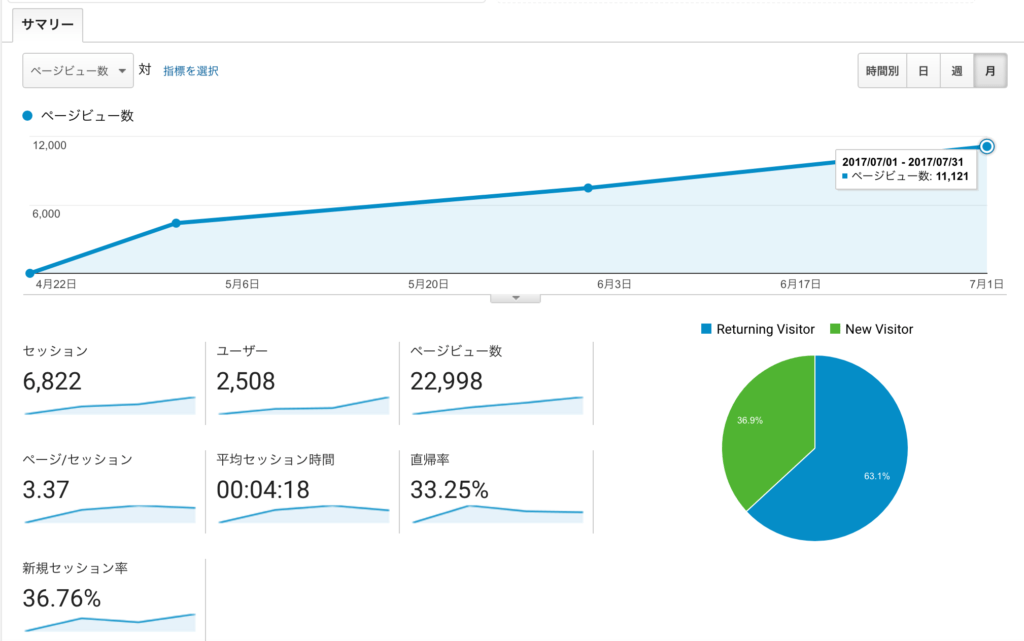This screenshot has height=641, width=1024.
Task: Collapse the chart using the small down-arrow handle
Action: pos(515,298)
